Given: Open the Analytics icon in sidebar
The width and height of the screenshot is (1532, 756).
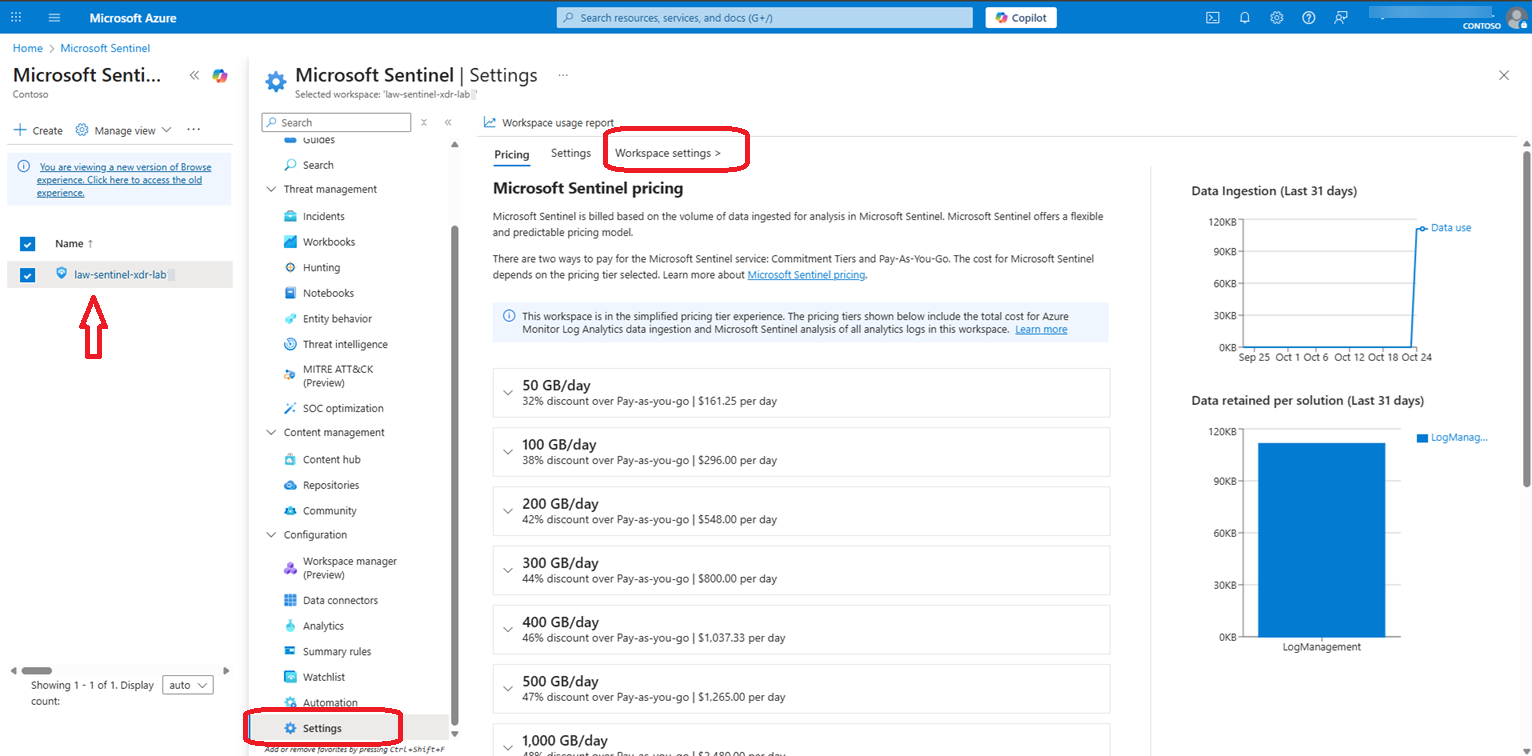Looking at the screenshot, I should point(290,626).
